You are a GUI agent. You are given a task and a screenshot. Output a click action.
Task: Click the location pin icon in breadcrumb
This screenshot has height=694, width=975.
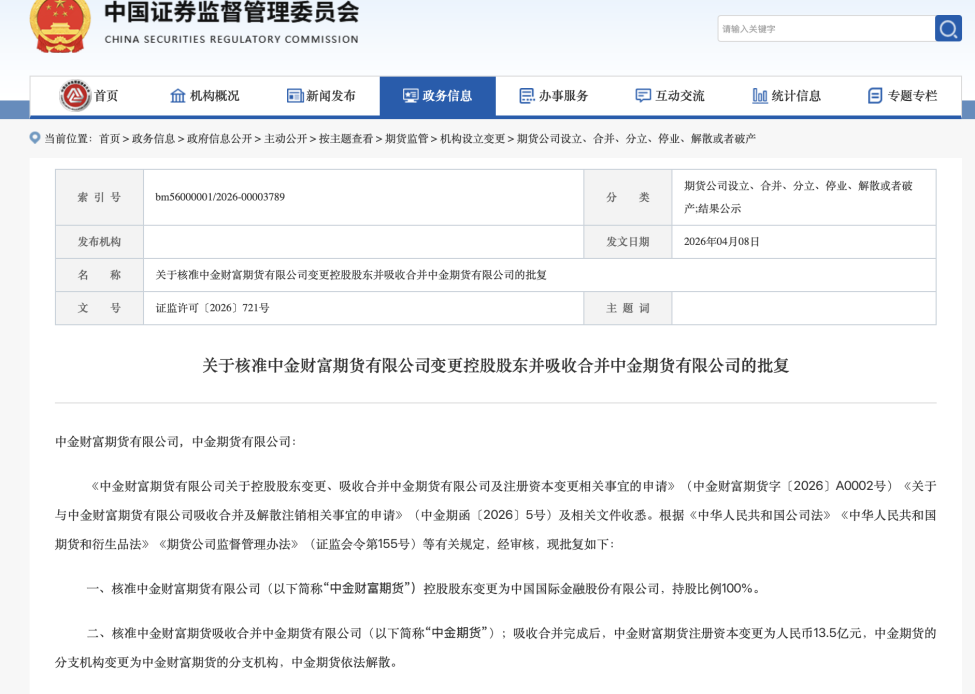tap(36, 138)
